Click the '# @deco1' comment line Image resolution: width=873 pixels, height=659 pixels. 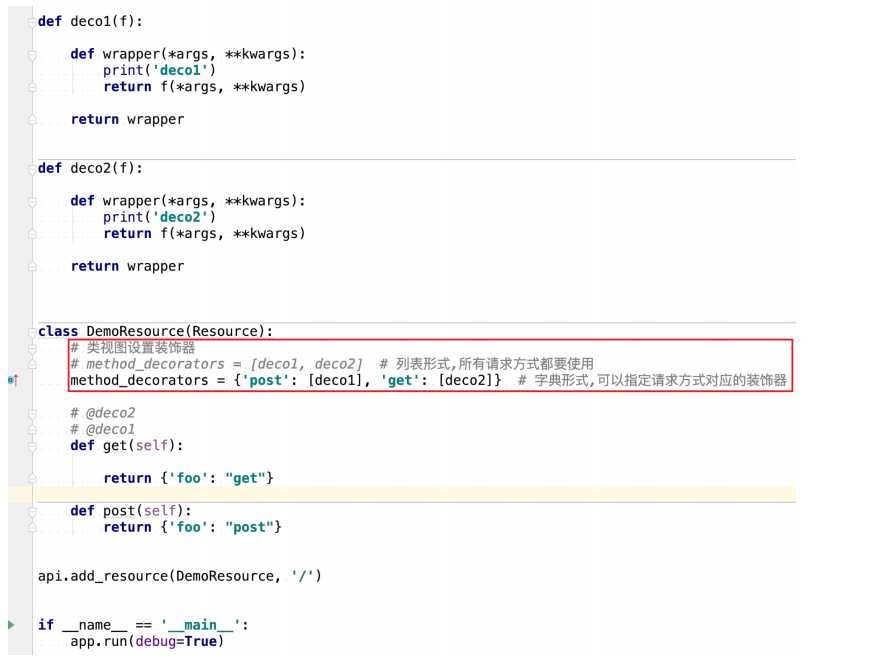pyautogui.click(x=102, y=430)
